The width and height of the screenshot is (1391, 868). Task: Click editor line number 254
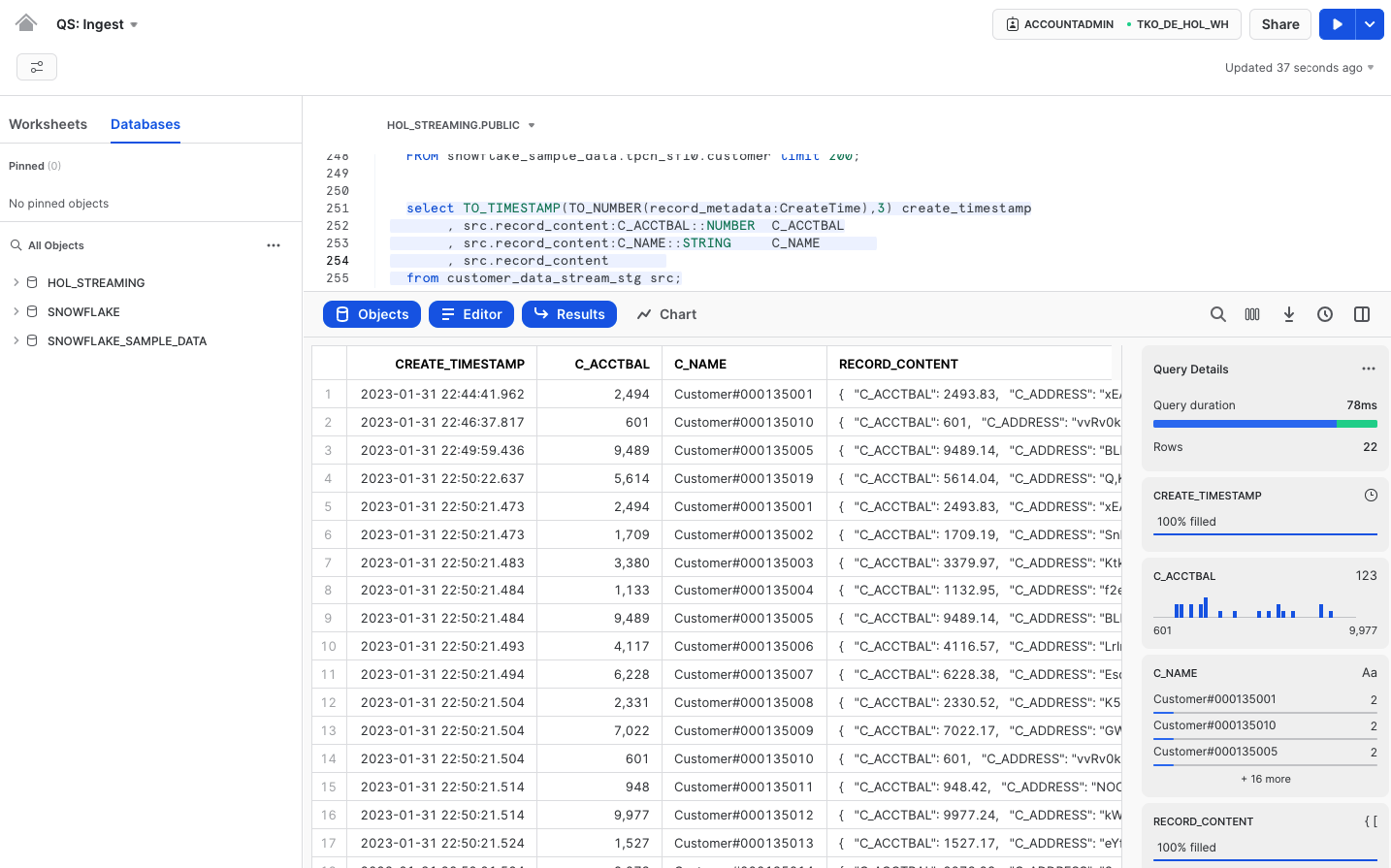pyautogui.click(x=338, y=261)
